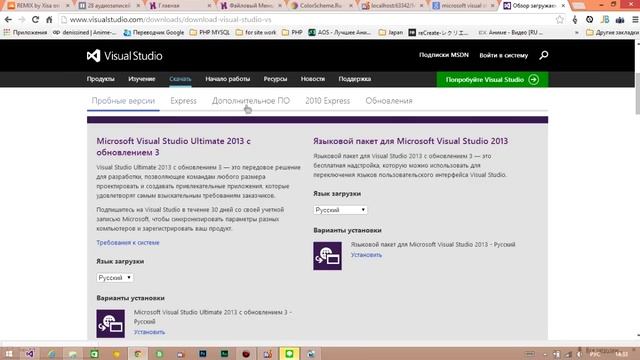Open the Chrome menu hamburger icon
The width and height of the screenshot is (640, 360).
[635, 19]
